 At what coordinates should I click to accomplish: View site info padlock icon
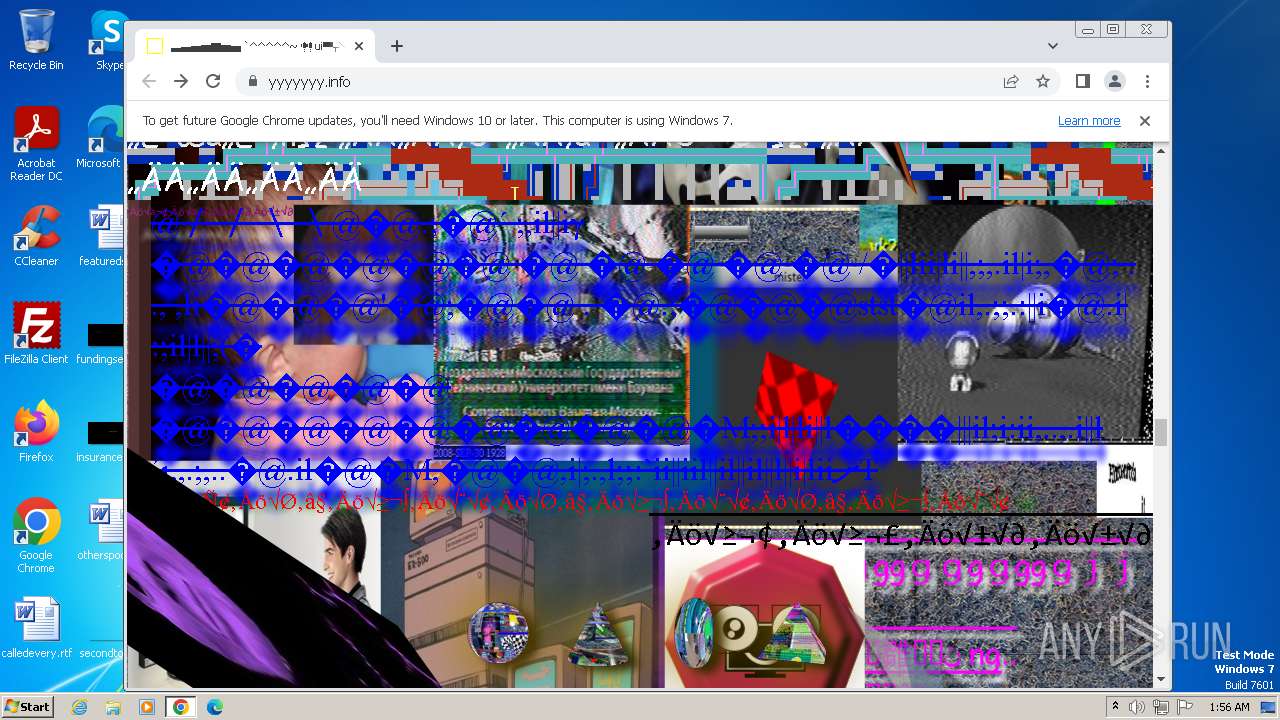point(253,82)
